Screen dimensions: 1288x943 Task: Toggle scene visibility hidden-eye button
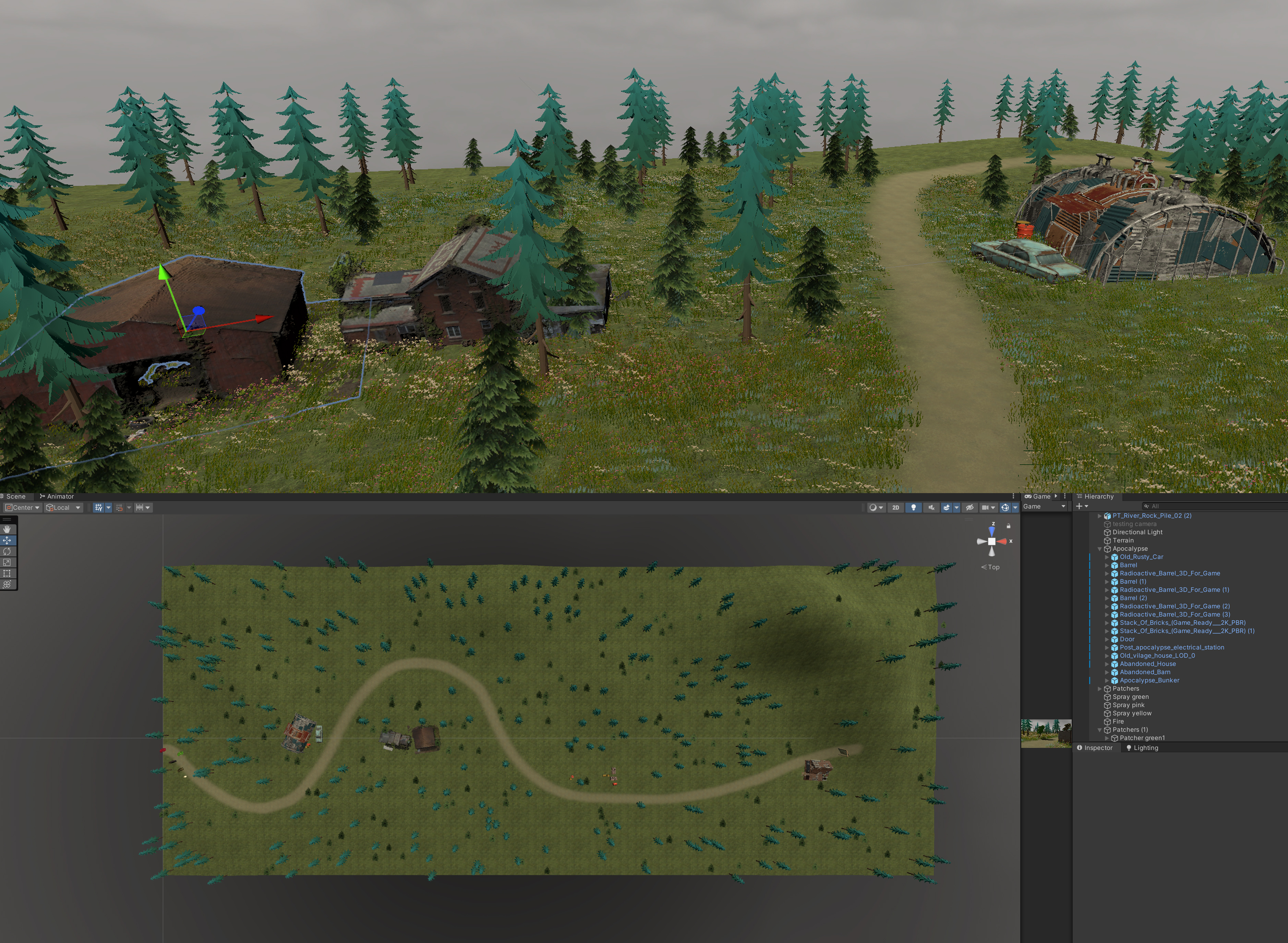coord(969,508)
